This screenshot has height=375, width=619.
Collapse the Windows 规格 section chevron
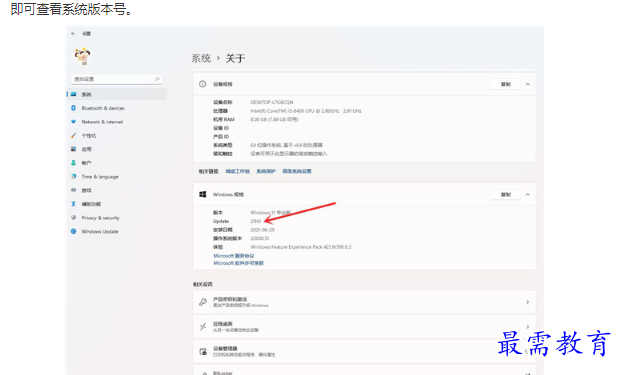coord(528,195)
